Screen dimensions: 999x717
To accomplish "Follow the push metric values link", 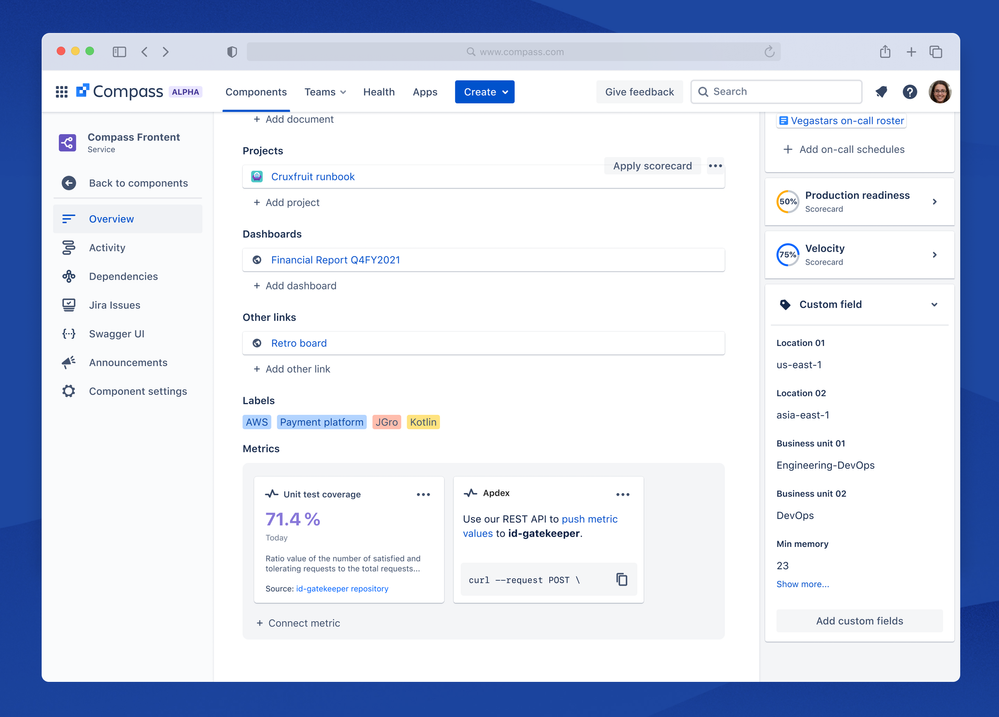I will (x=540, y=526).
